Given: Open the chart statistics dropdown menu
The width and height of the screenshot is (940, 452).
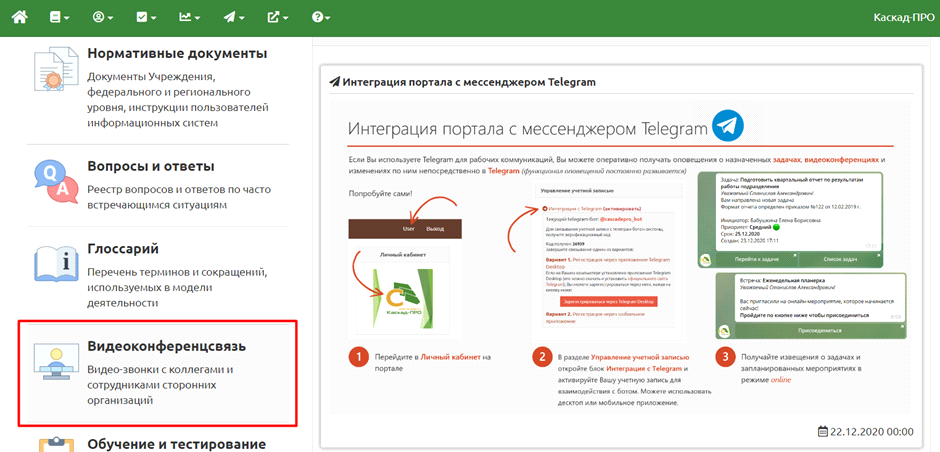Looking at the screenshot, I should (x=190, y=17).
